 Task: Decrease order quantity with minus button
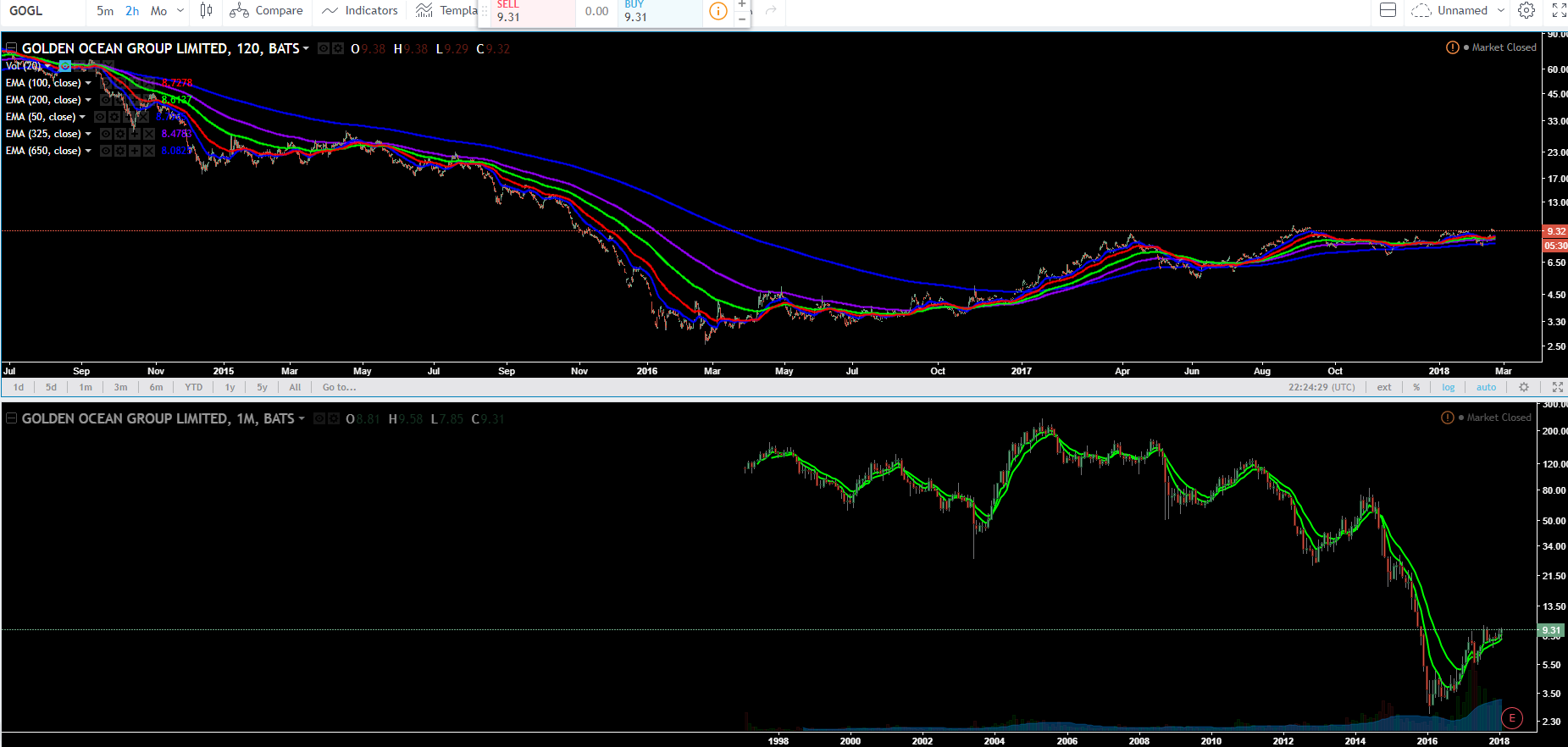pos(742,19)
